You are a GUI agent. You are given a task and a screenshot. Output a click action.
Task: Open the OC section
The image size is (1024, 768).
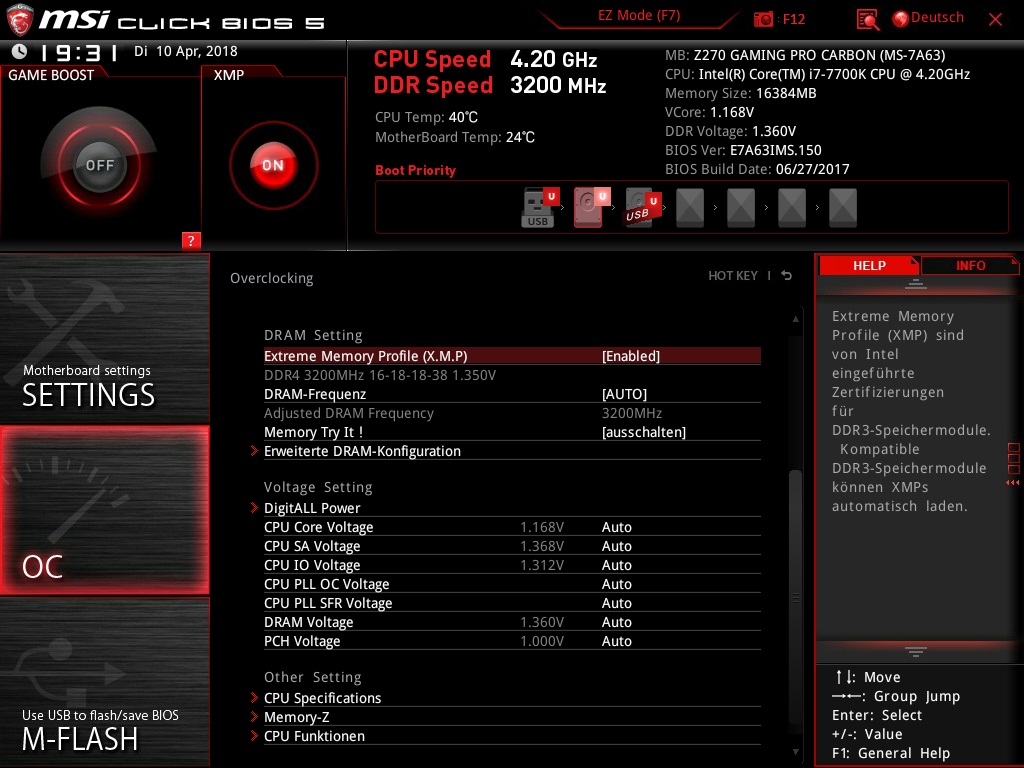[x=104, y=510]
